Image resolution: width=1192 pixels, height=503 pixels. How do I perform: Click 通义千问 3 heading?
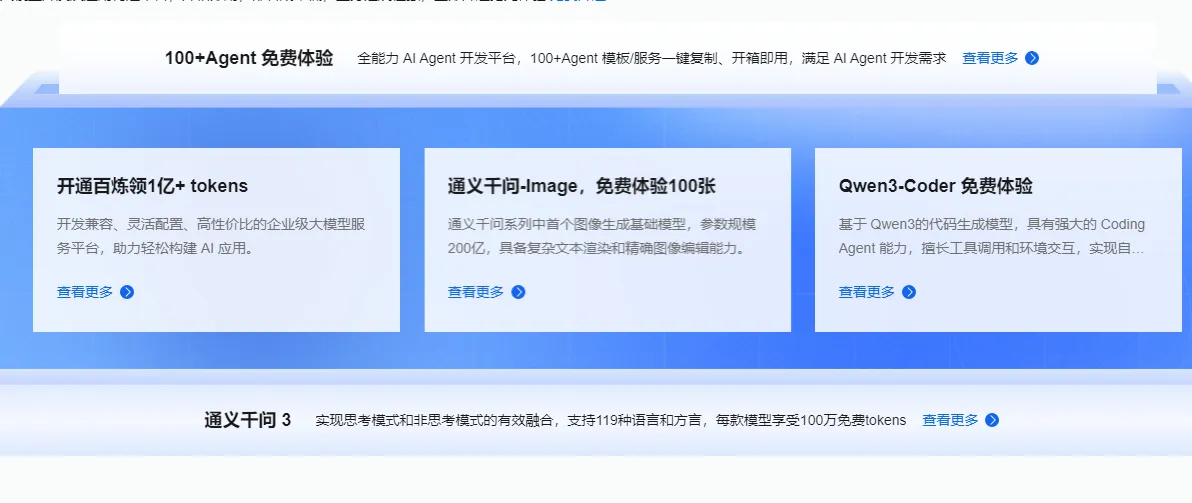(247, 420)
